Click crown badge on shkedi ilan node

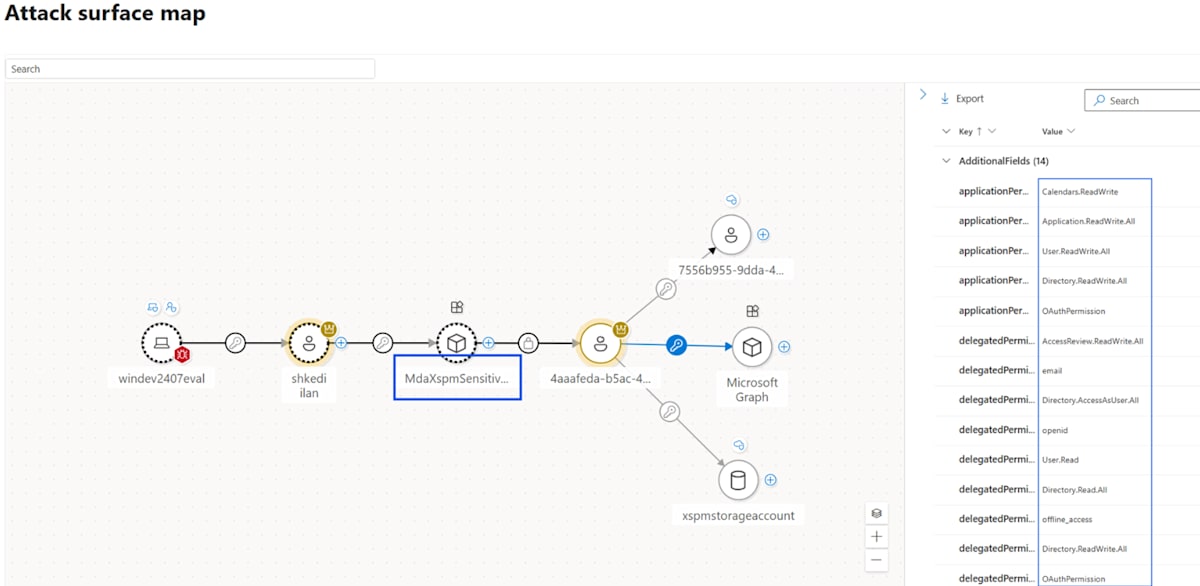[329, 329]
